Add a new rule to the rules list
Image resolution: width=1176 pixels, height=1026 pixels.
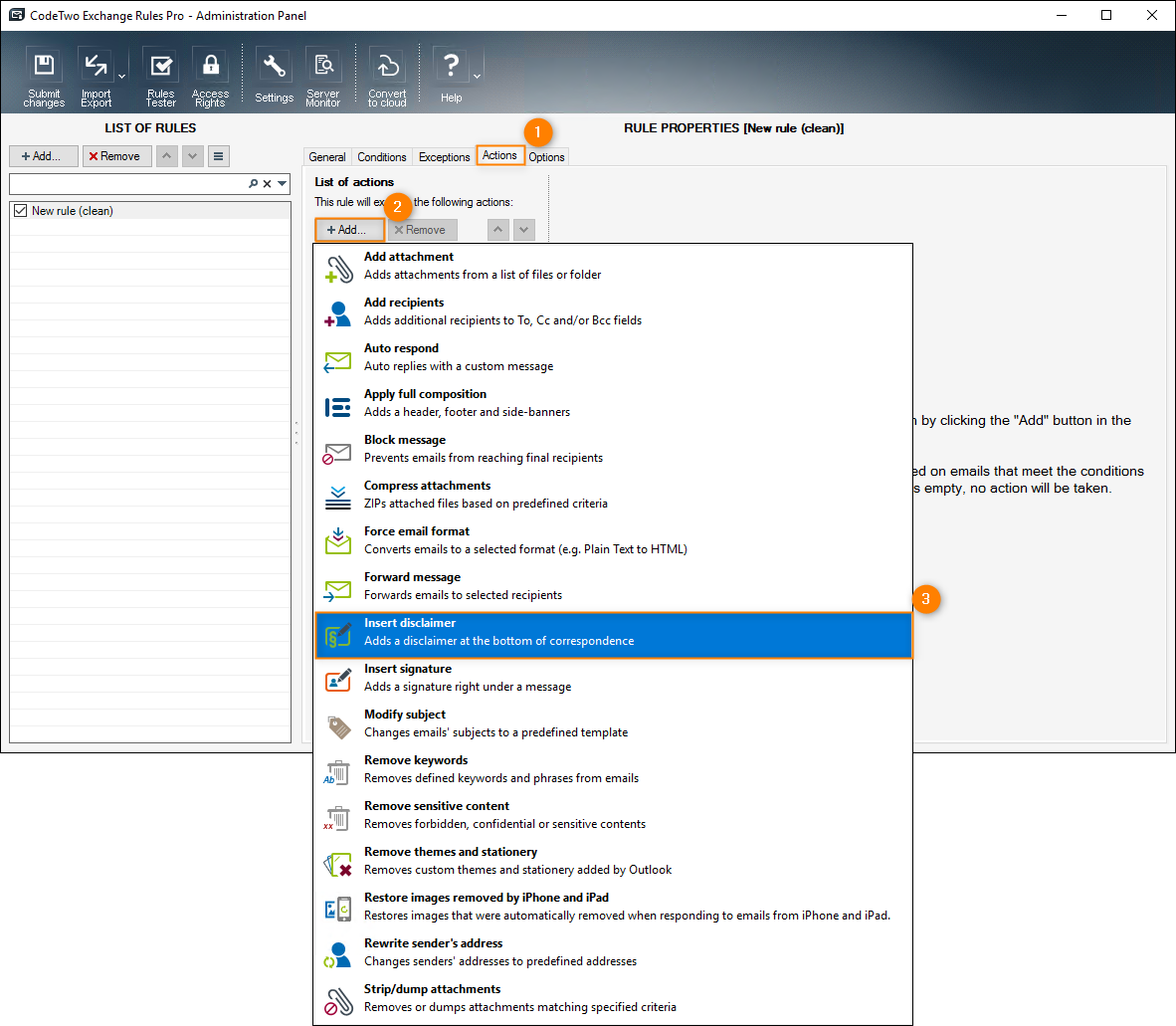click(x=44, y=156)
